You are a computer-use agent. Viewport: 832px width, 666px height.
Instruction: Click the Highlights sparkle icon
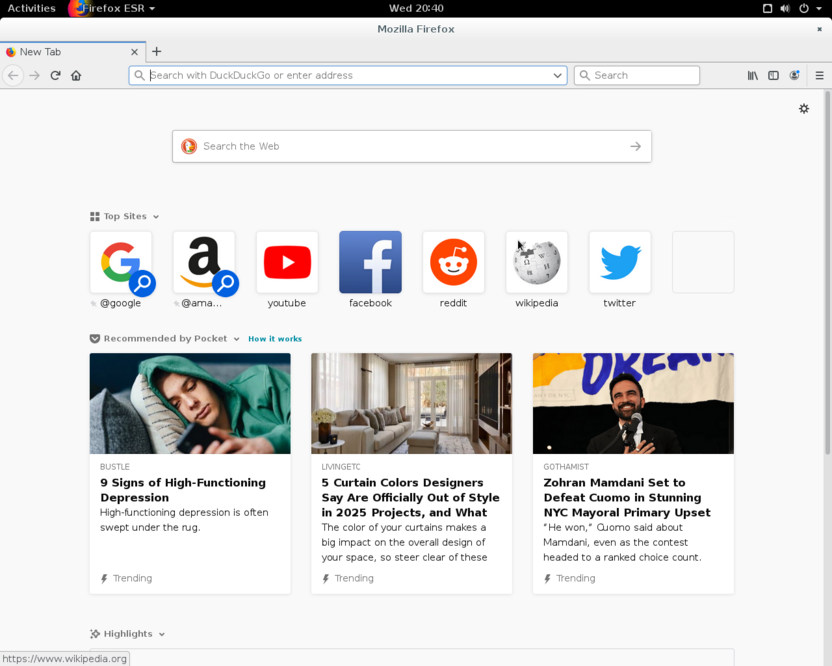[x=94, y=634]
